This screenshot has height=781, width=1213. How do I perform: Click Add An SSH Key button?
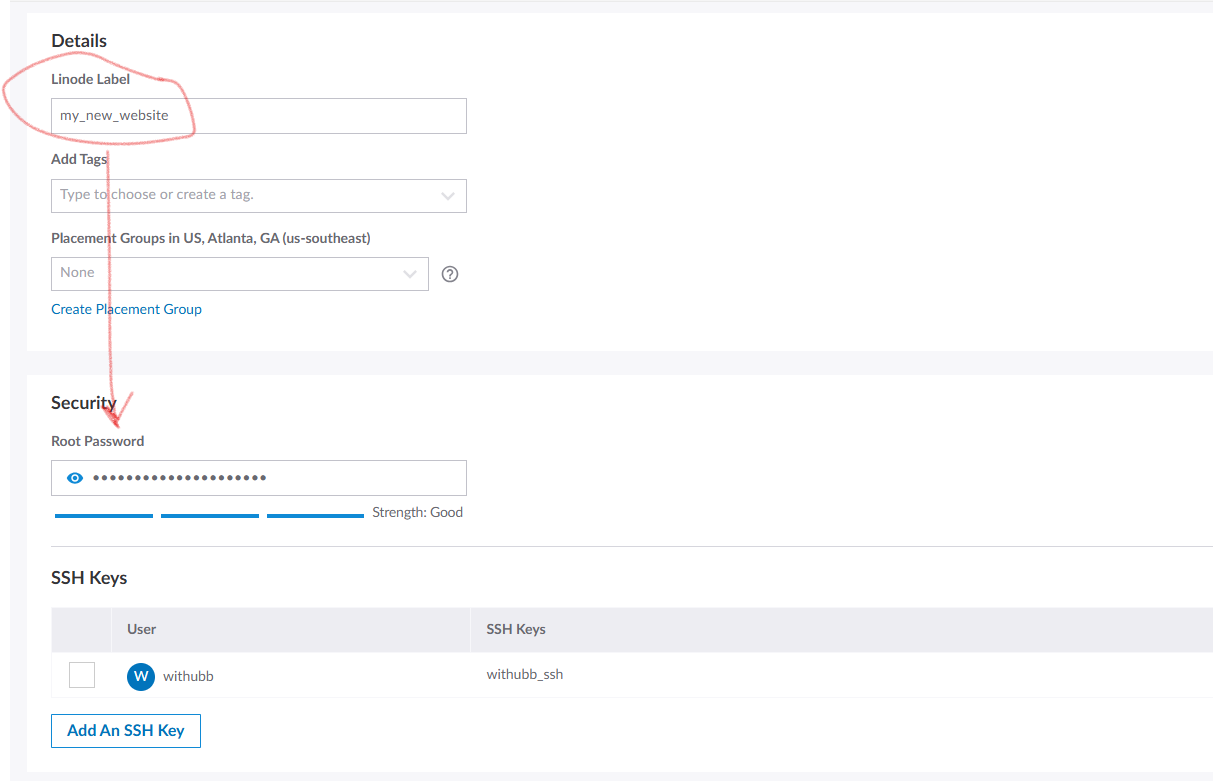[126, 731]
